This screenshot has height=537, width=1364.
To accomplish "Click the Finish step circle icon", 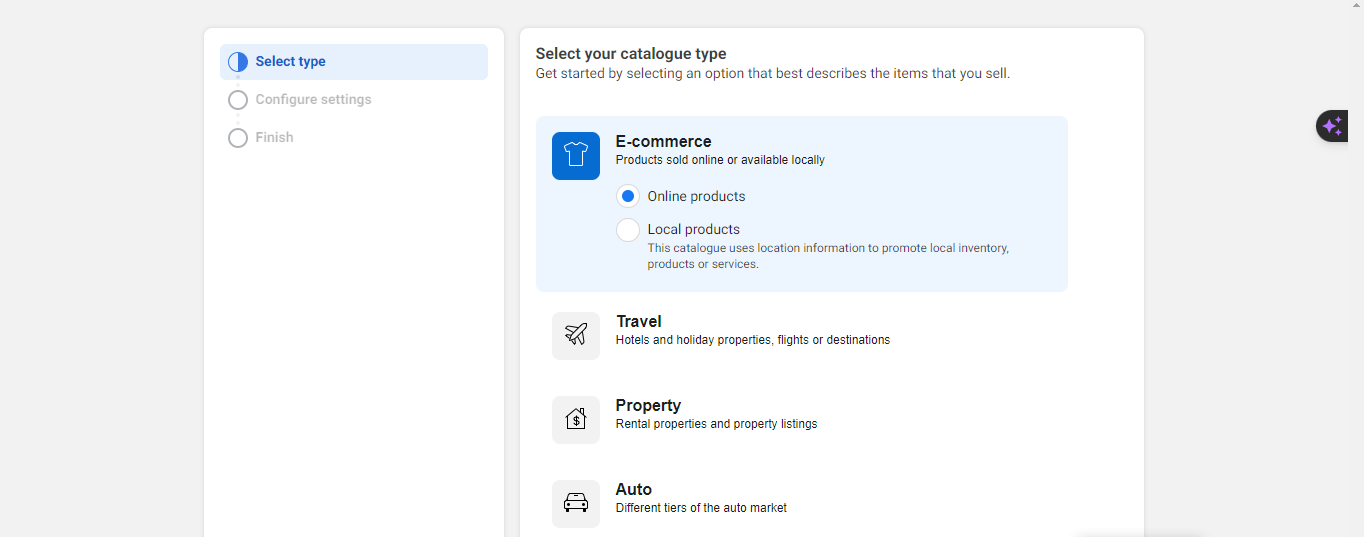I will point(238,138).
